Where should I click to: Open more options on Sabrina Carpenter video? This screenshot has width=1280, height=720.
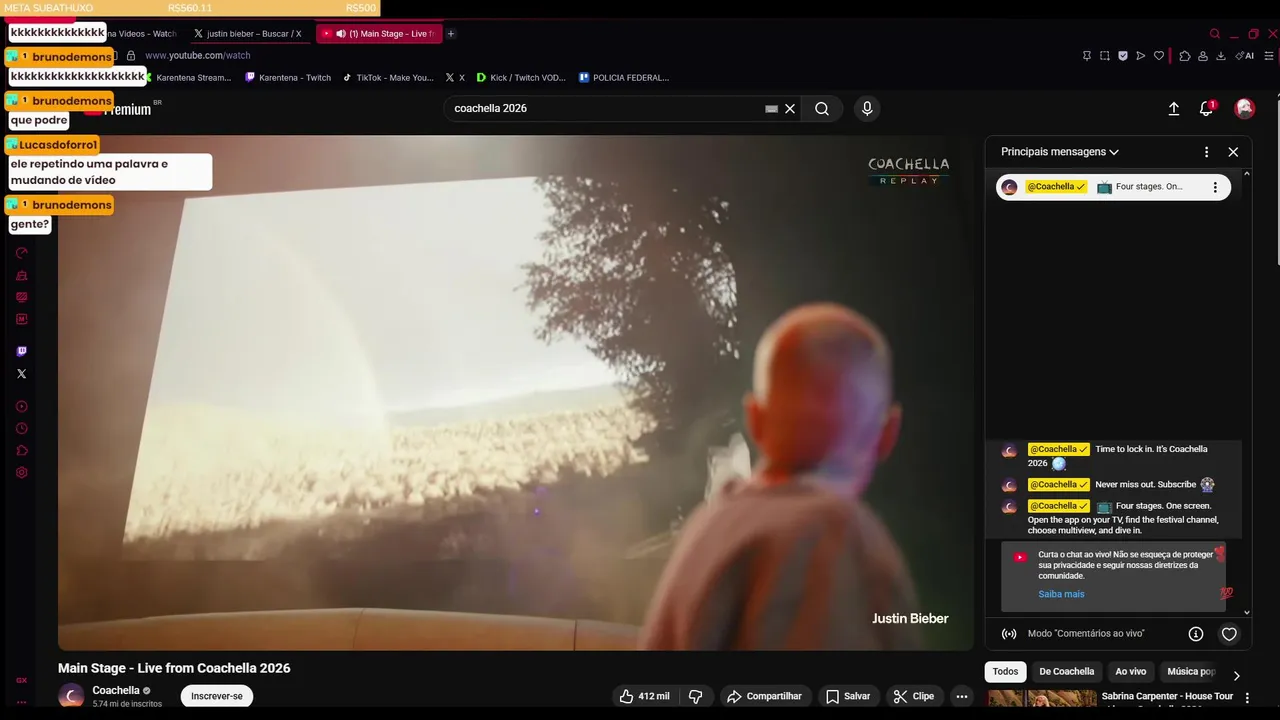1246,698
